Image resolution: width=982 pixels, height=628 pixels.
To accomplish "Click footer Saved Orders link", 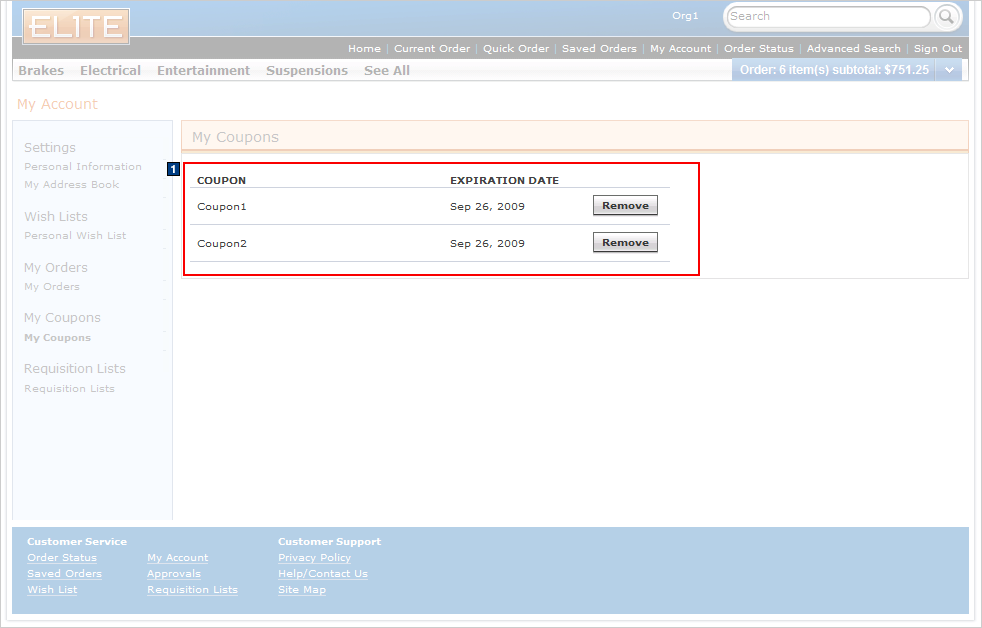I will tap(64, 574).
